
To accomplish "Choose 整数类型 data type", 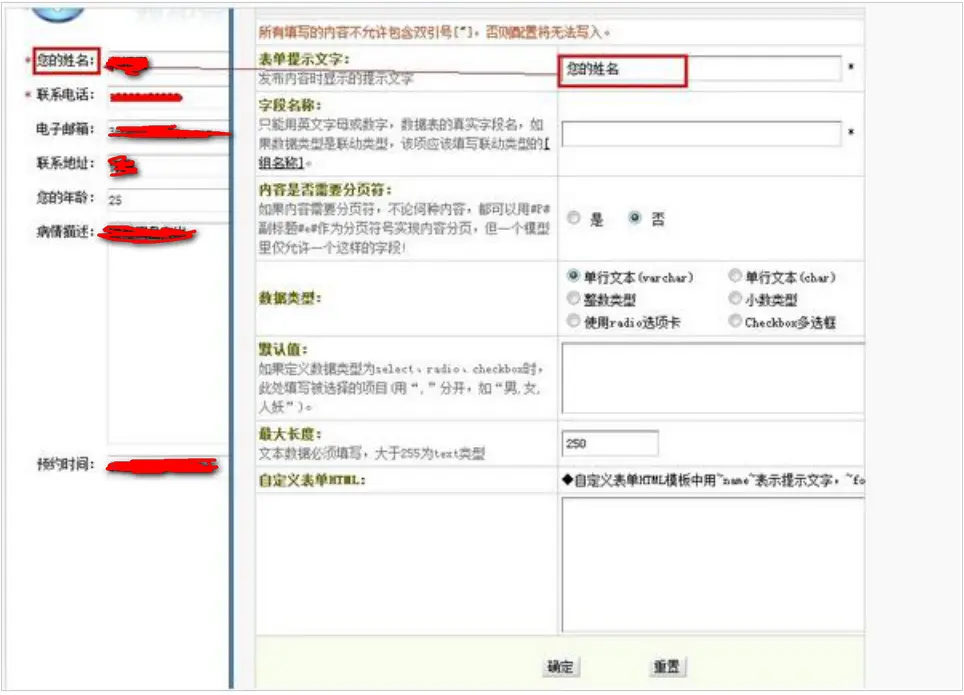I will point(573,298).
